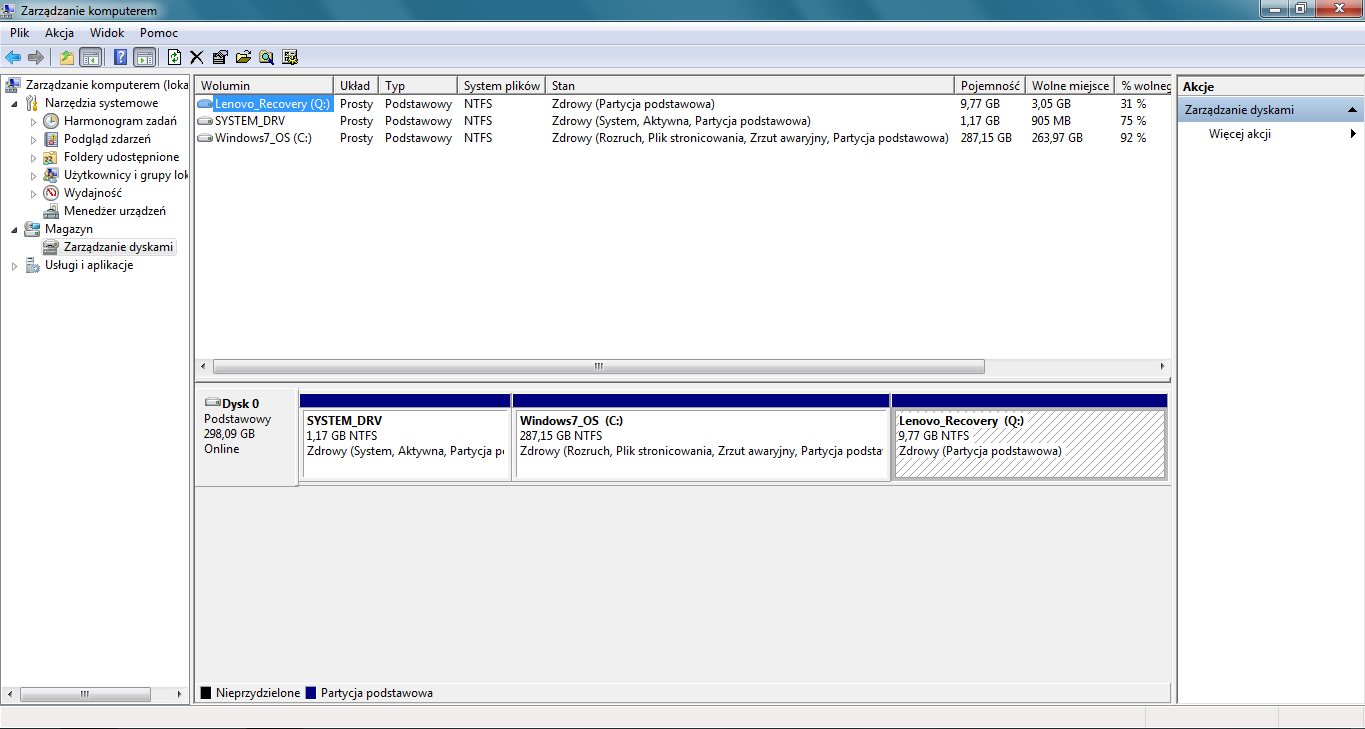The height and width of the screenshot is (729, 1365).
Task: Open the Akcja menu
Action: tap(60, 33)
